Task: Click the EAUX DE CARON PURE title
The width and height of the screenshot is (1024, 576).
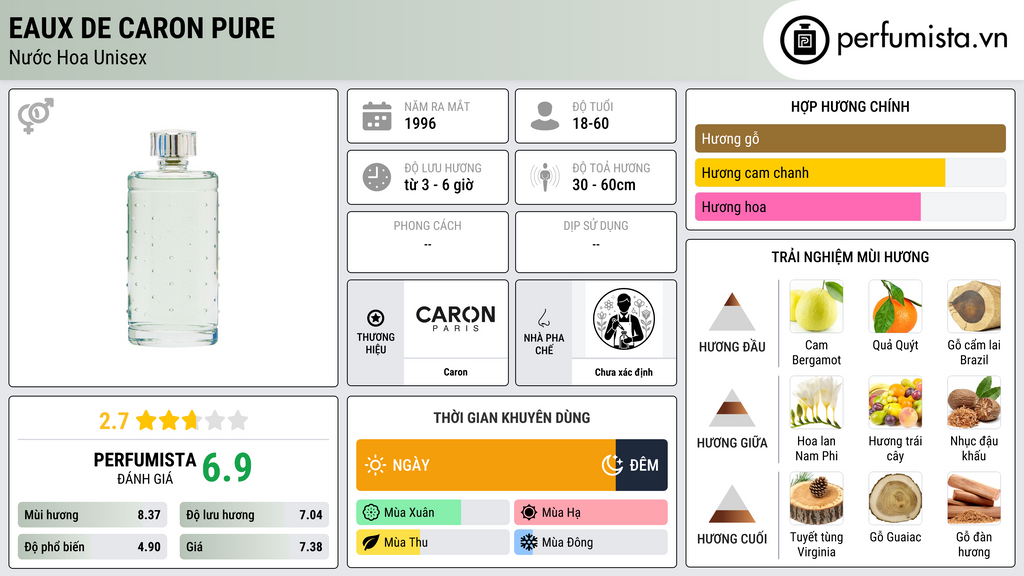Action: coord(142,28)
